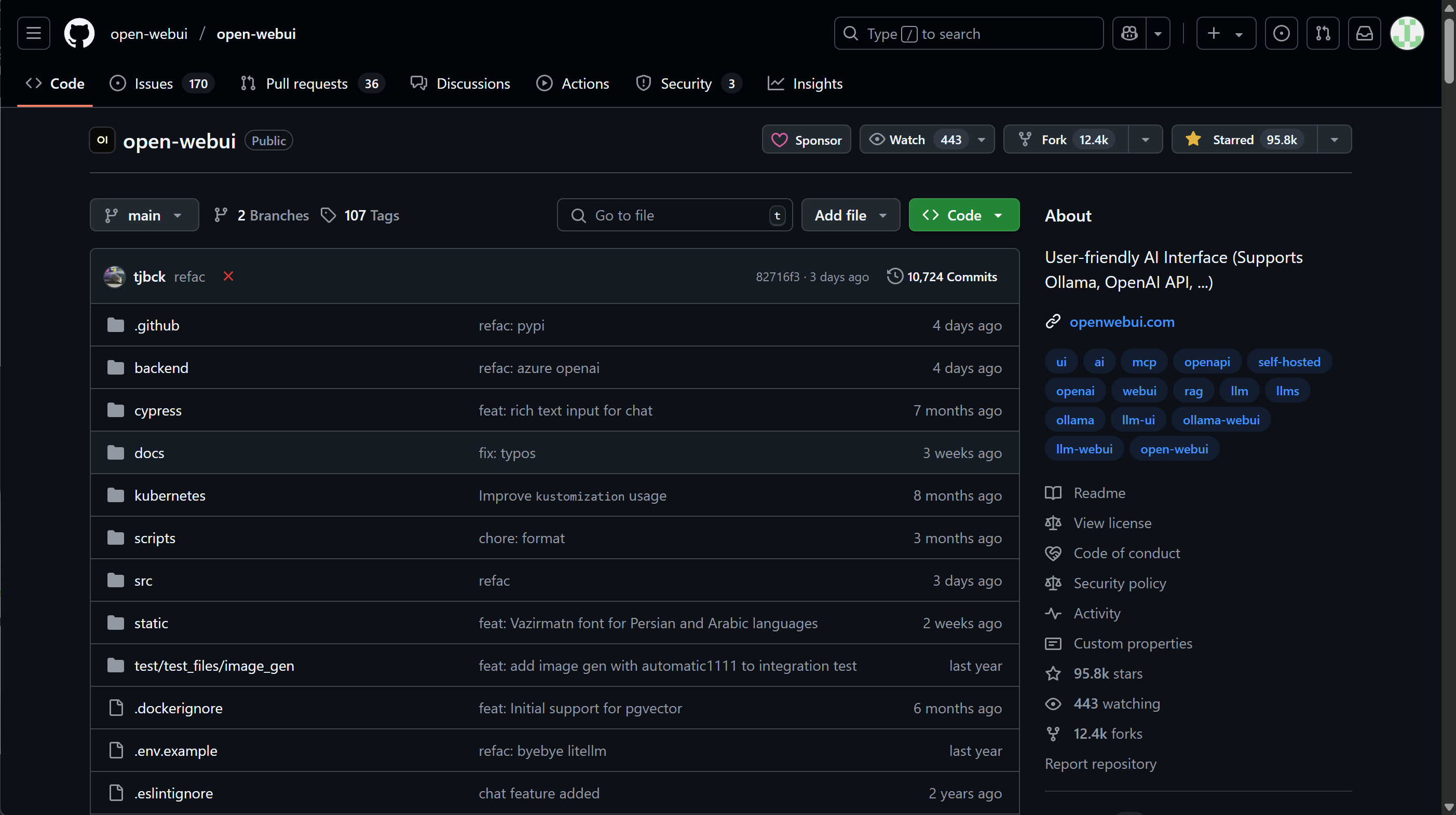Viewport: 1456px width, 815px height.
Task: Click the commit hash 82716f3
Action: point(778,276)
